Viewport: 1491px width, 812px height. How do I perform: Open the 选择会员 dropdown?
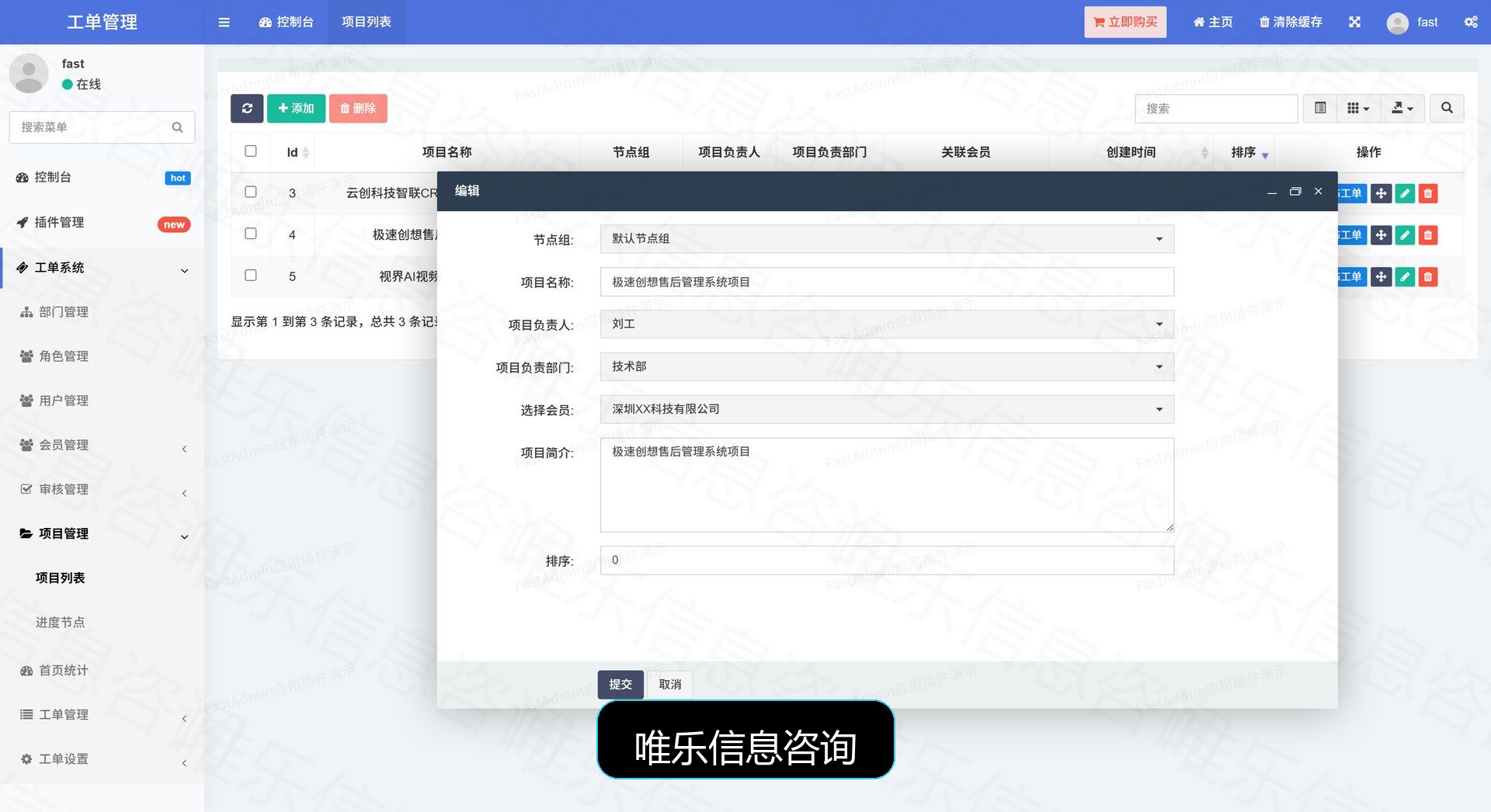(x=887, y=409)
